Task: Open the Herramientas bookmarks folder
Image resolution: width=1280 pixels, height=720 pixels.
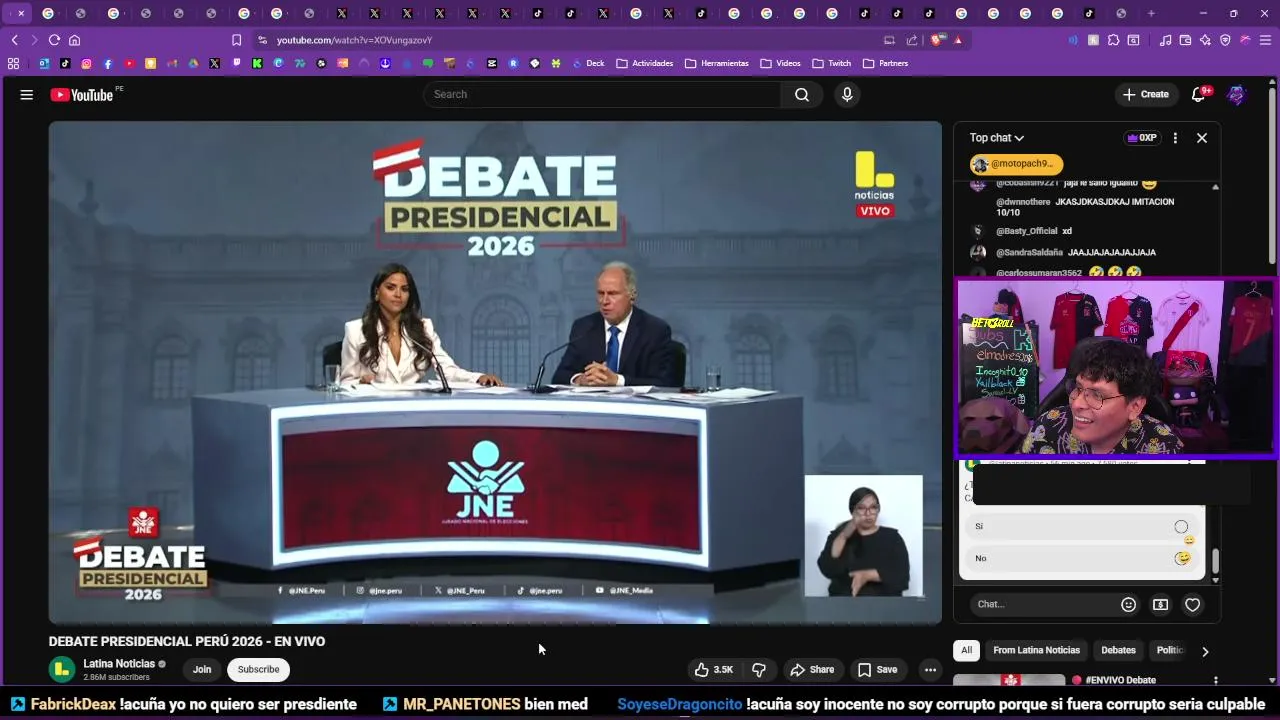Action: point(717,63)
